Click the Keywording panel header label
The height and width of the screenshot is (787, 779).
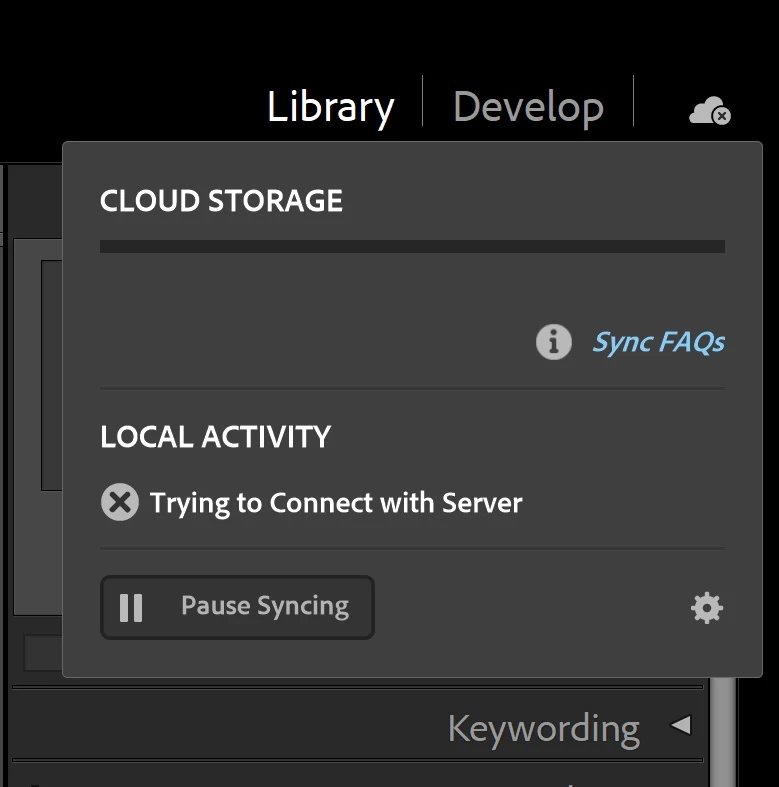[x=543, y=729]
